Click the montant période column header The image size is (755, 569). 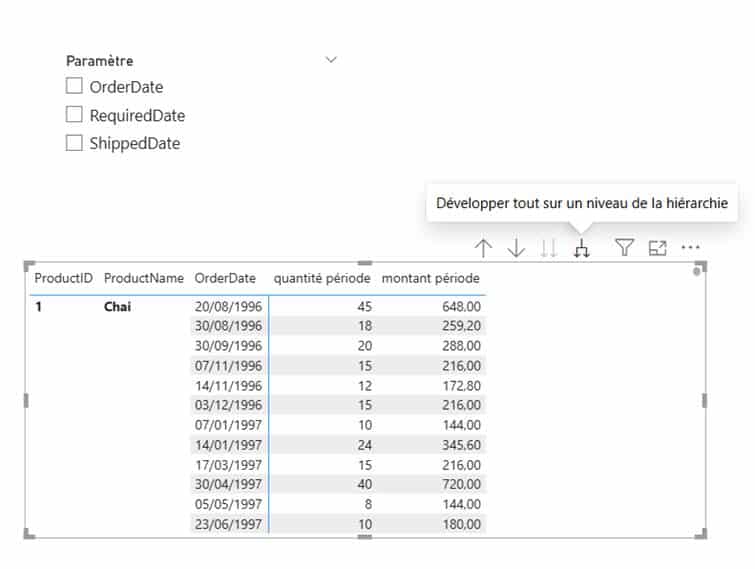pyautogui.click(x=430, y=278)
